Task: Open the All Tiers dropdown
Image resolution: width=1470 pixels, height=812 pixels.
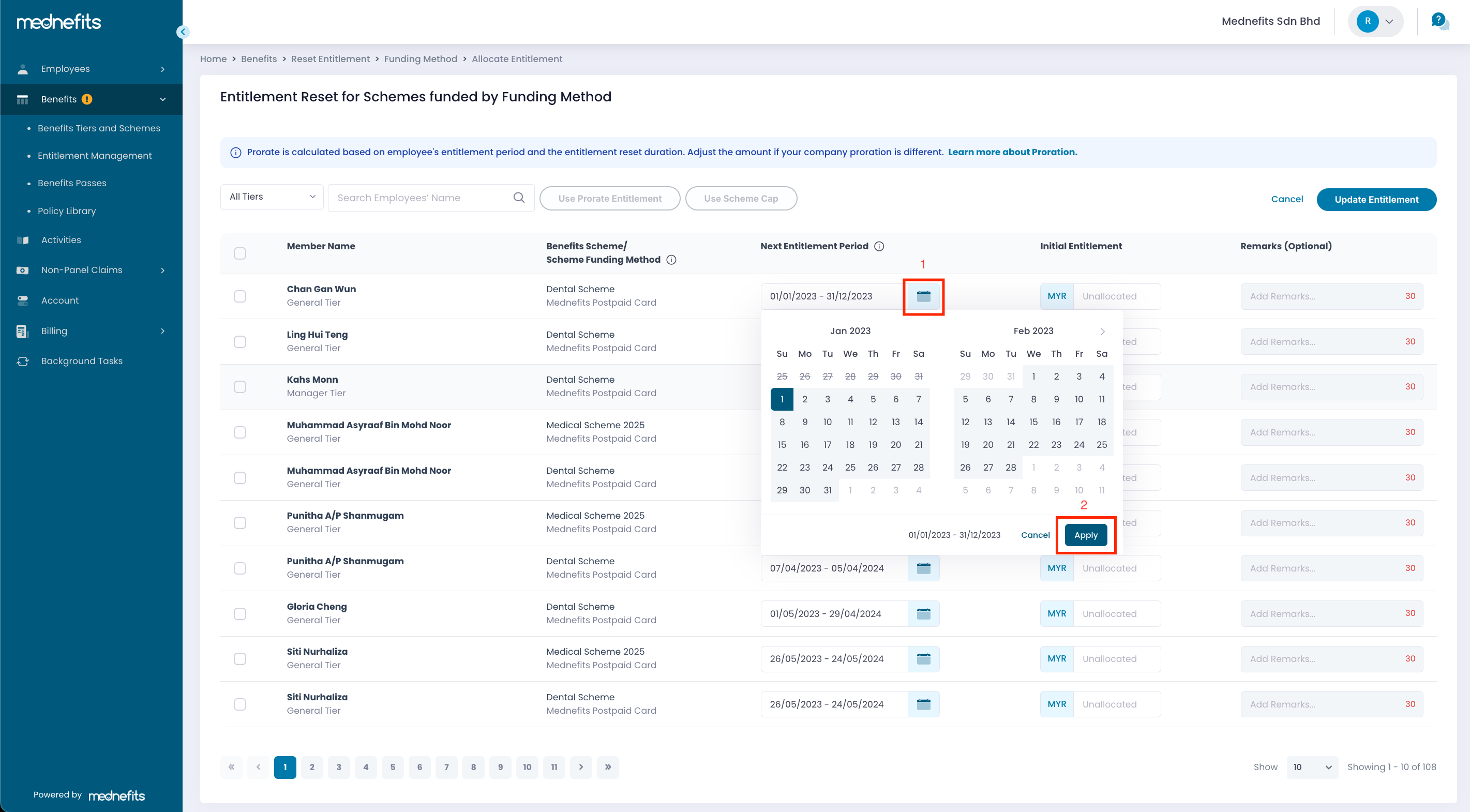Action: click(x=272, y=197)
